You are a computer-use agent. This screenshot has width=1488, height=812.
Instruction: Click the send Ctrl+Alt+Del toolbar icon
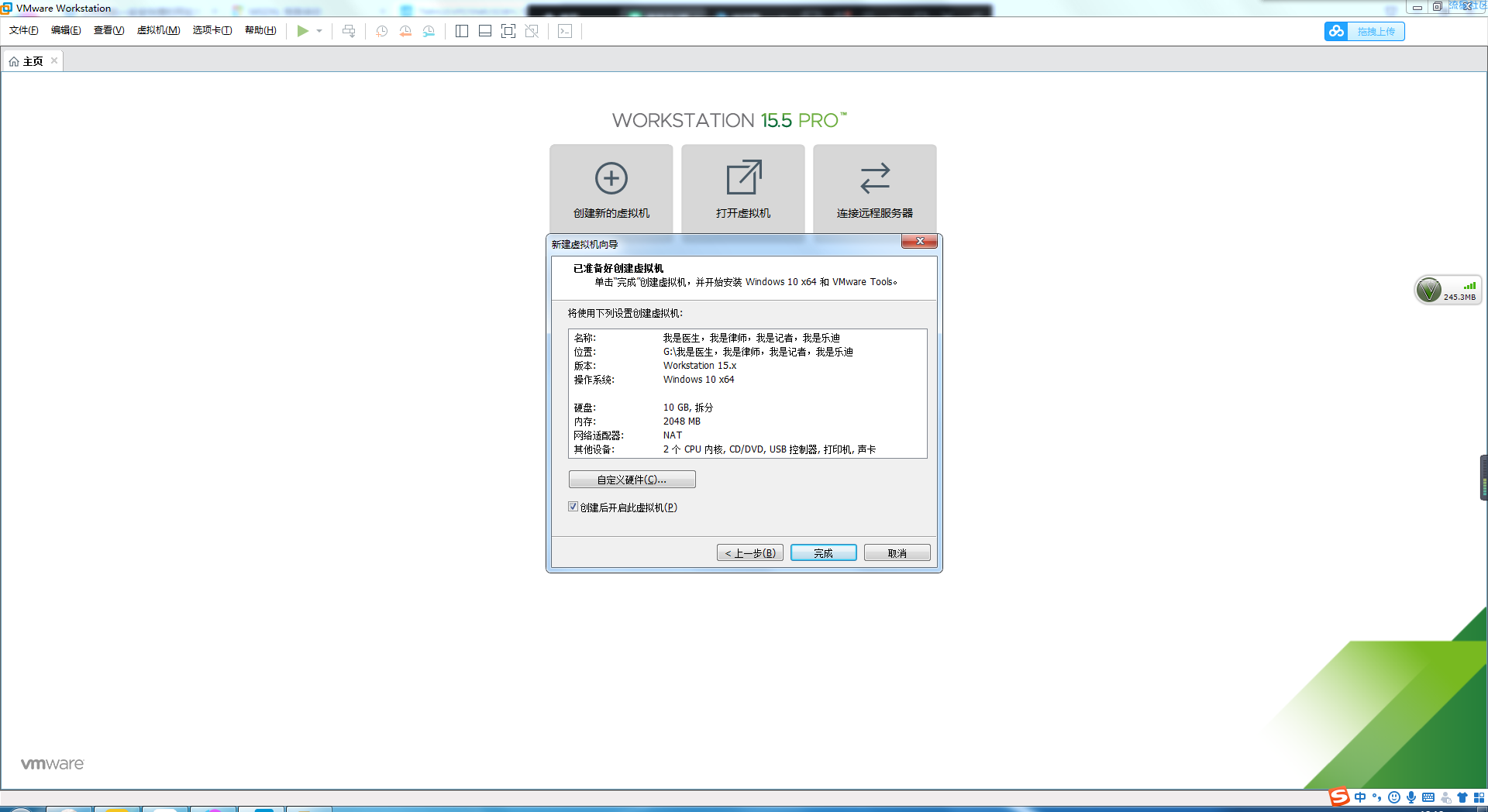[x=349, y=31]
